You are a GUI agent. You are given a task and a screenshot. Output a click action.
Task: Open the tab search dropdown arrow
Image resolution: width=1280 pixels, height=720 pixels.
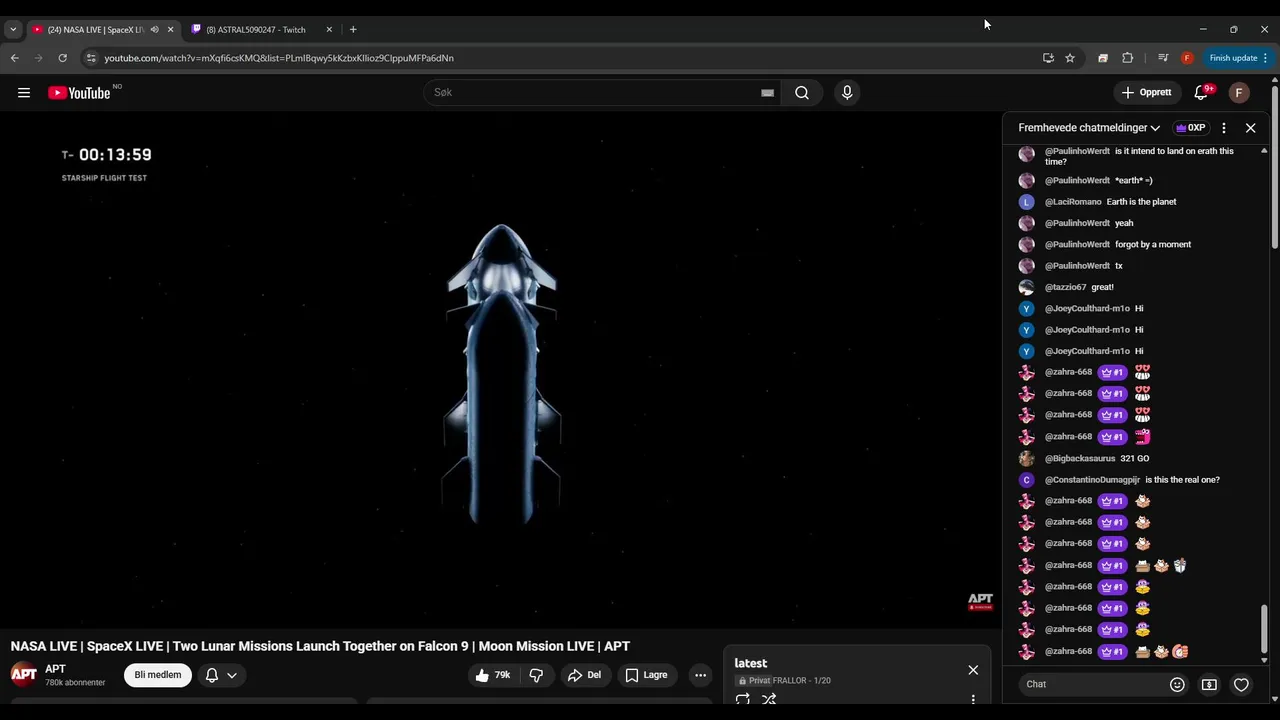coord(13,30)
